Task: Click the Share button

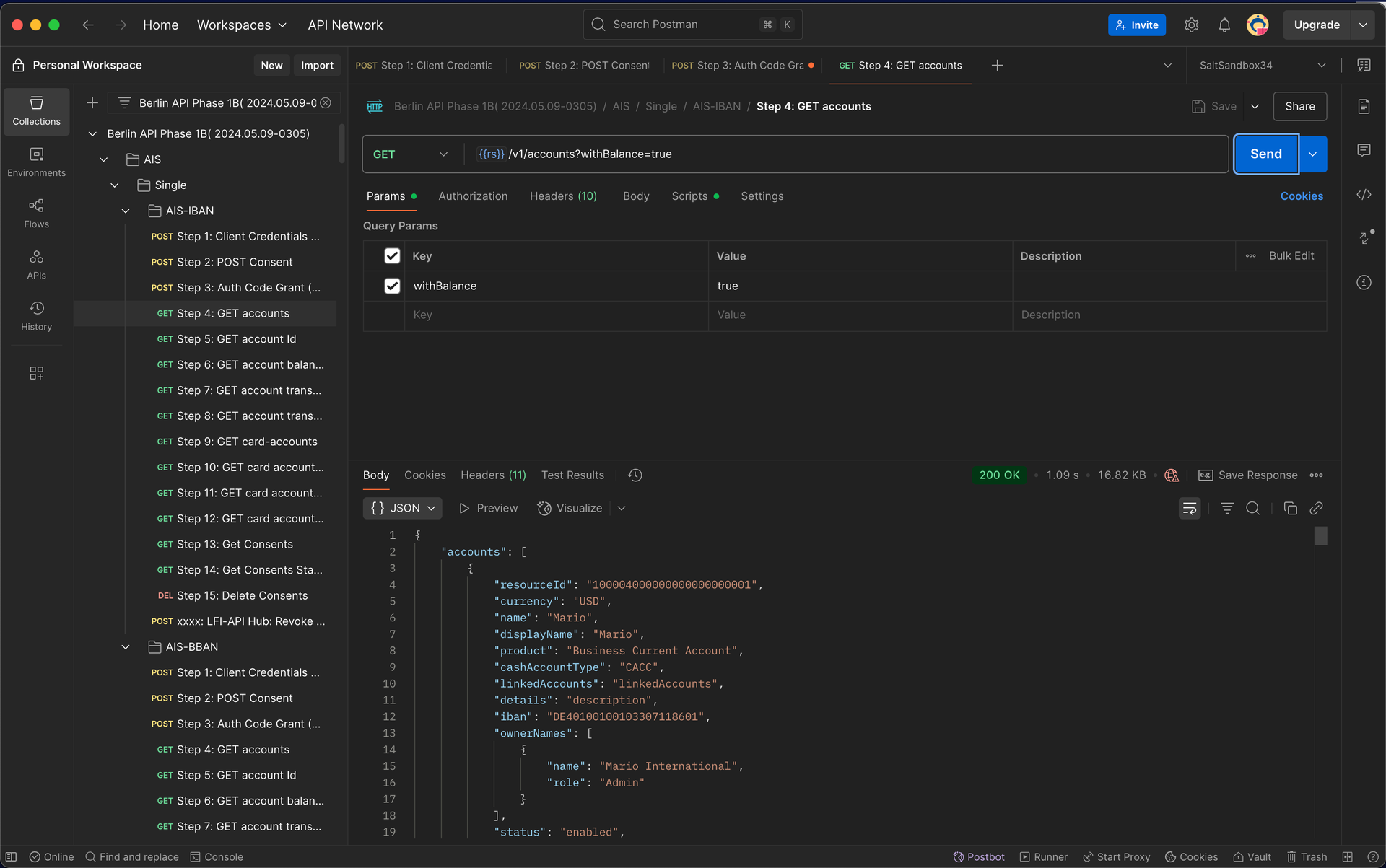Action: click(1299, 106)
